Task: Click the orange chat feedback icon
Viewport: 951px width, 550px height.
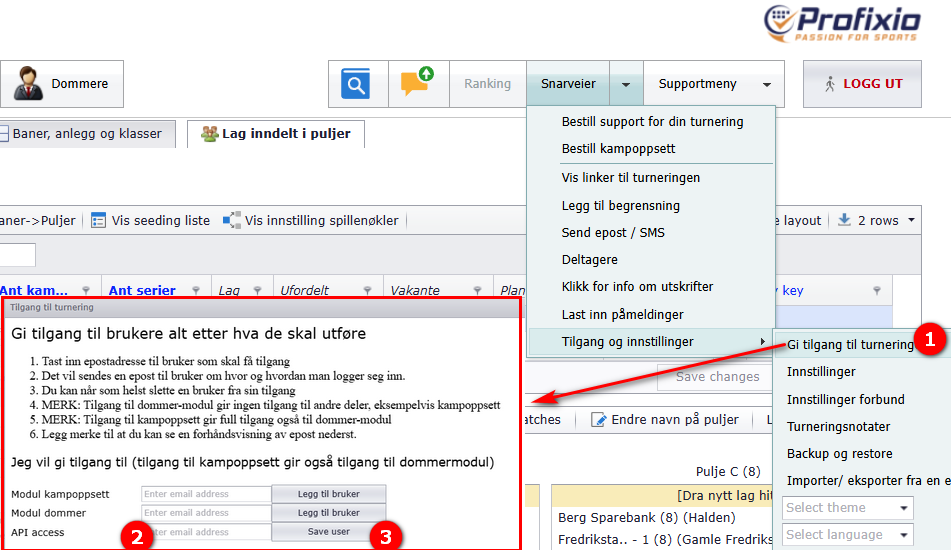Action: tap(417, 82)
